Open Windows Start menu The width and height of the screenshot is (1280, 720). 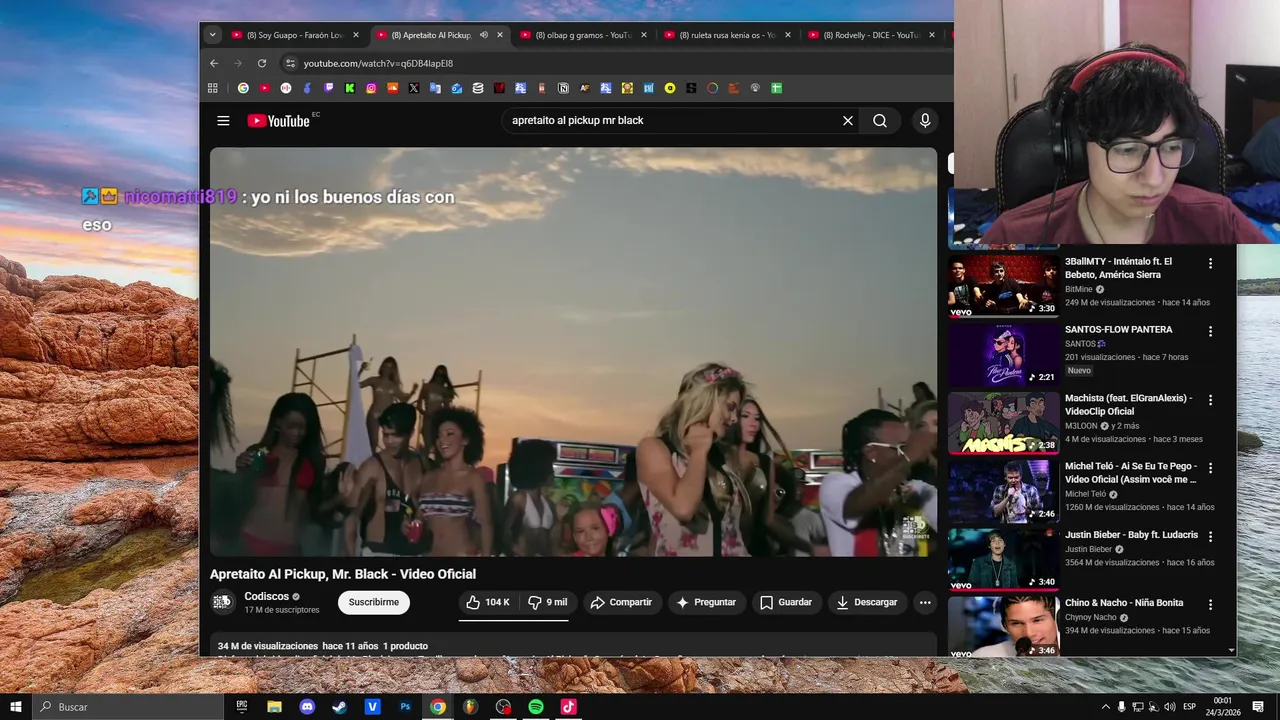coord(16,707)
